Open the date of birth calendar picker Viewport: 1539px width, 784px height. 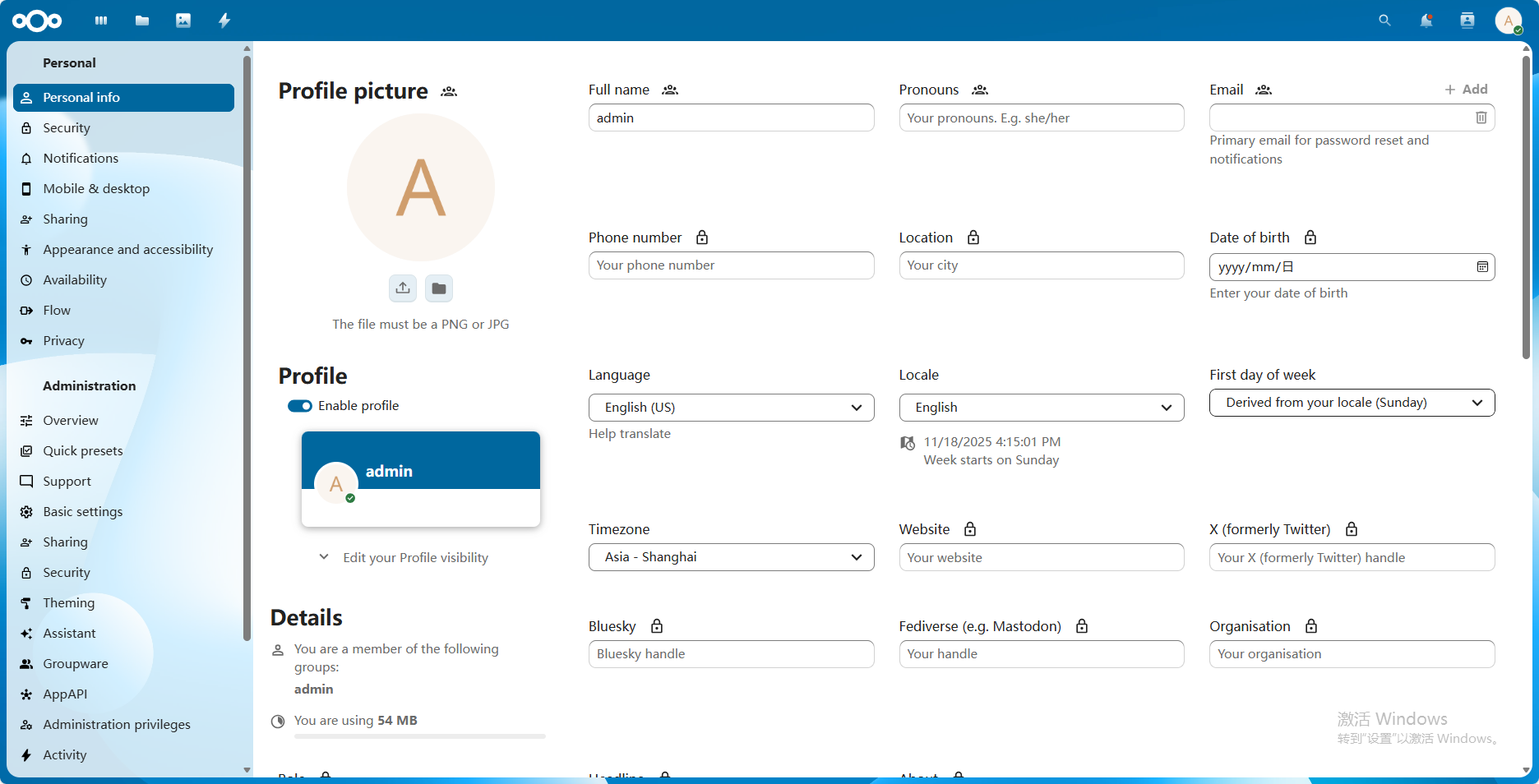coord(1482,267)
